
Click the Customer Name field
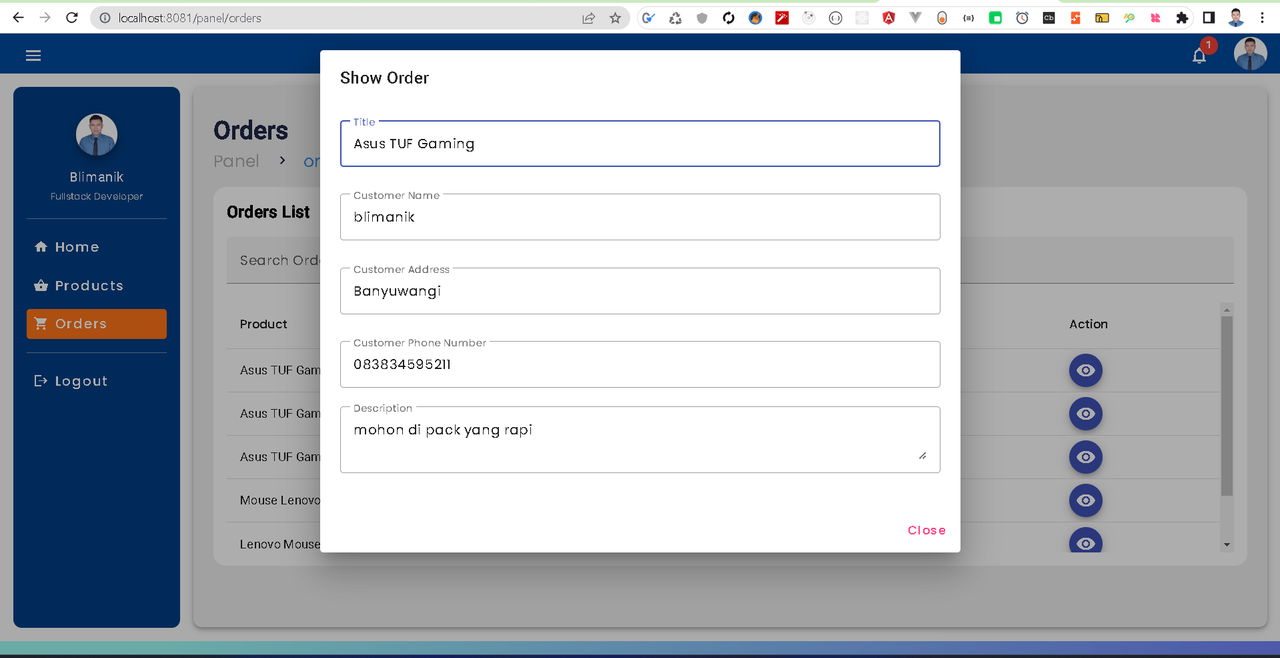pyautogui.click(x=640, y=217)
